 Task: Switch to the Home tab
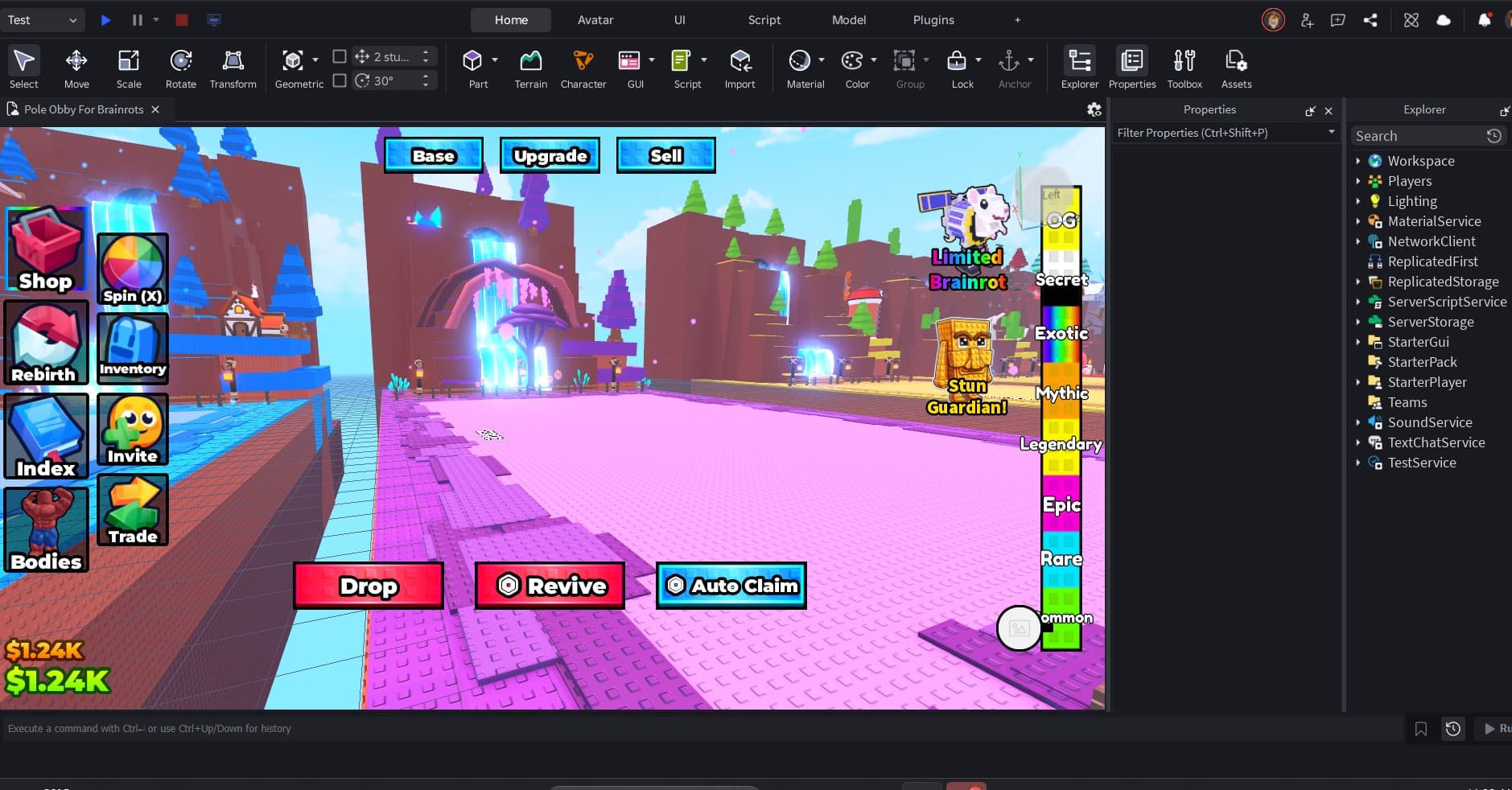pos(511,20)
